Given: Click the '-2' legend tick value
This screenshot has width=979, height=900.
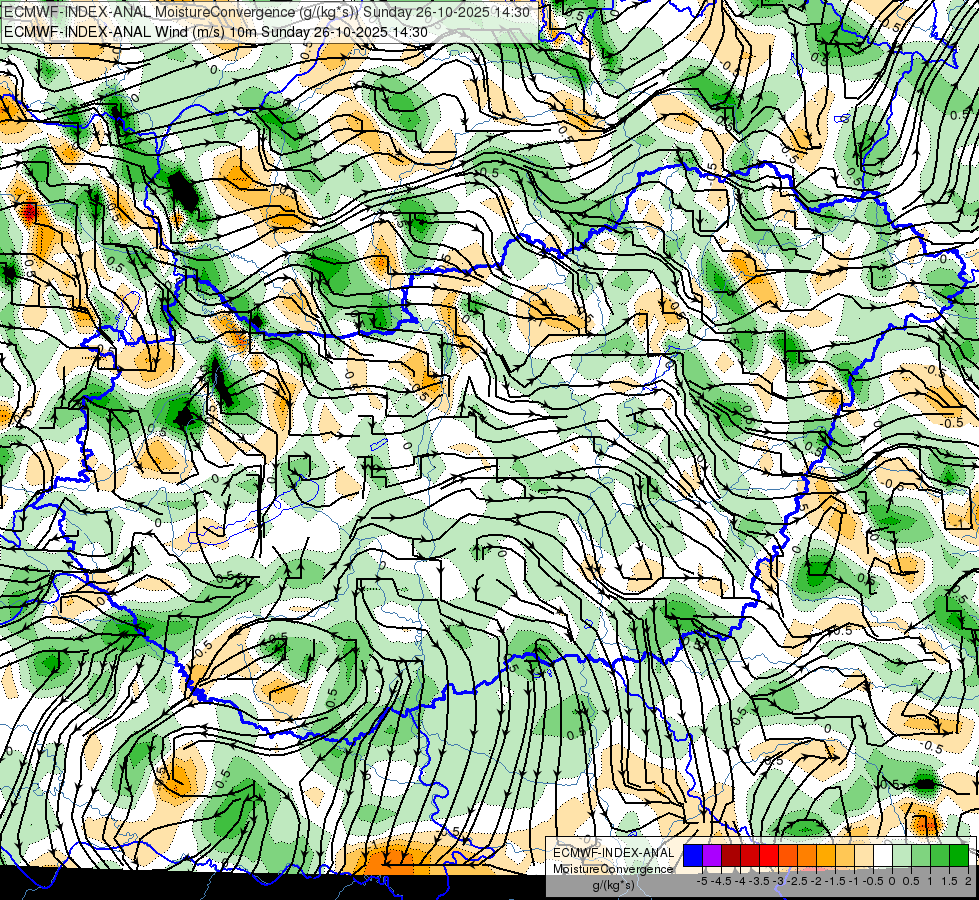Looking at the screenshot, I should point(816,881).
